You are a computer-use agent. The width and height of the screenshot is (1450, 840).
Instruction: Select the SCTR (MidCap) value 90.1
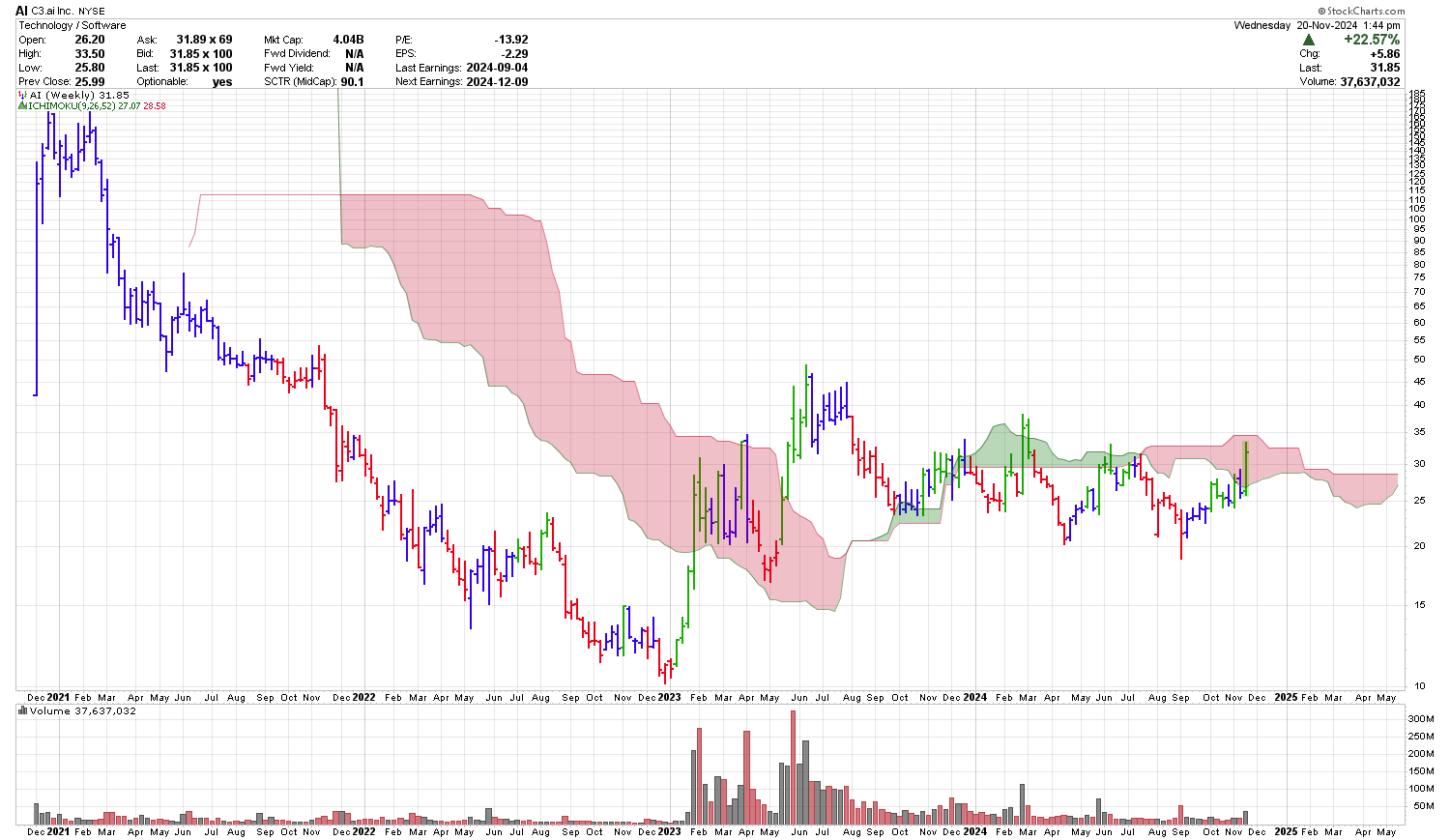pos(352,81)
